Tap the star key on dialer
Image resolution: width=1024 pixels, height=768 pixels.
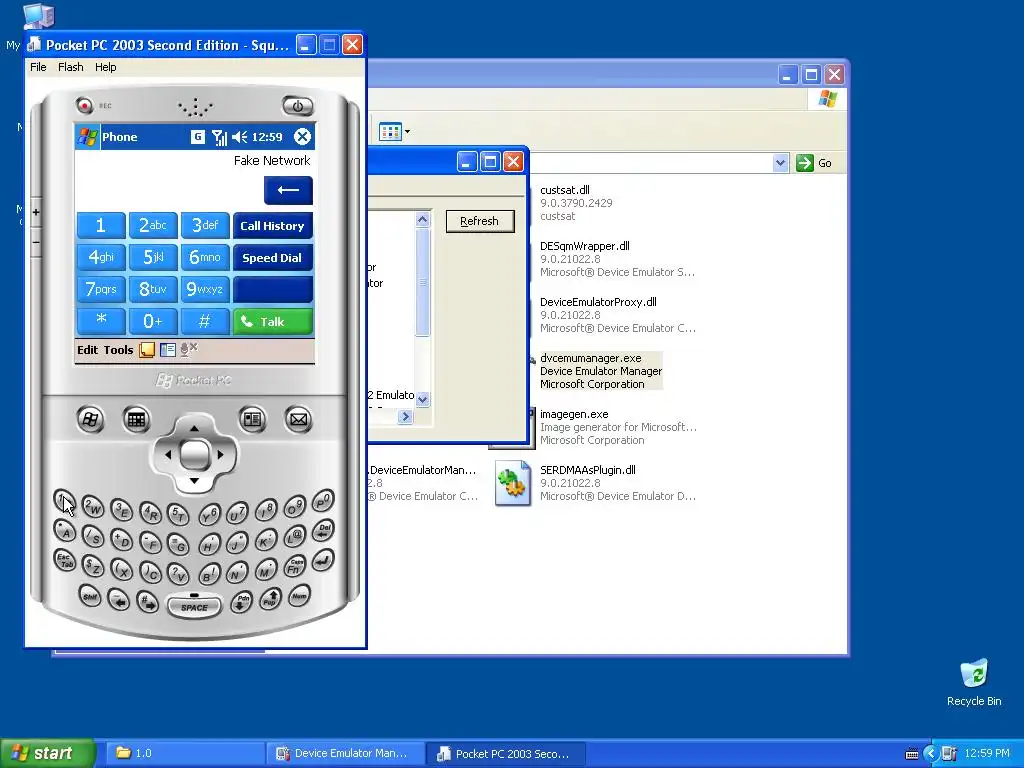pos(101,321)
